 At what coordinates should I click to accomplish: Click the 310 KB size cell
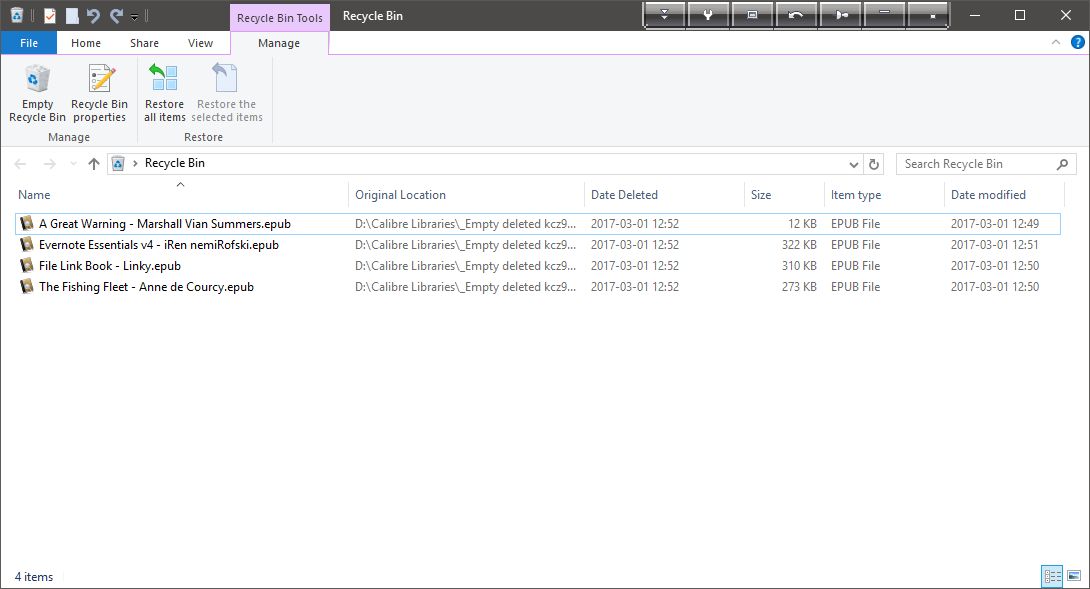point(799,266)
